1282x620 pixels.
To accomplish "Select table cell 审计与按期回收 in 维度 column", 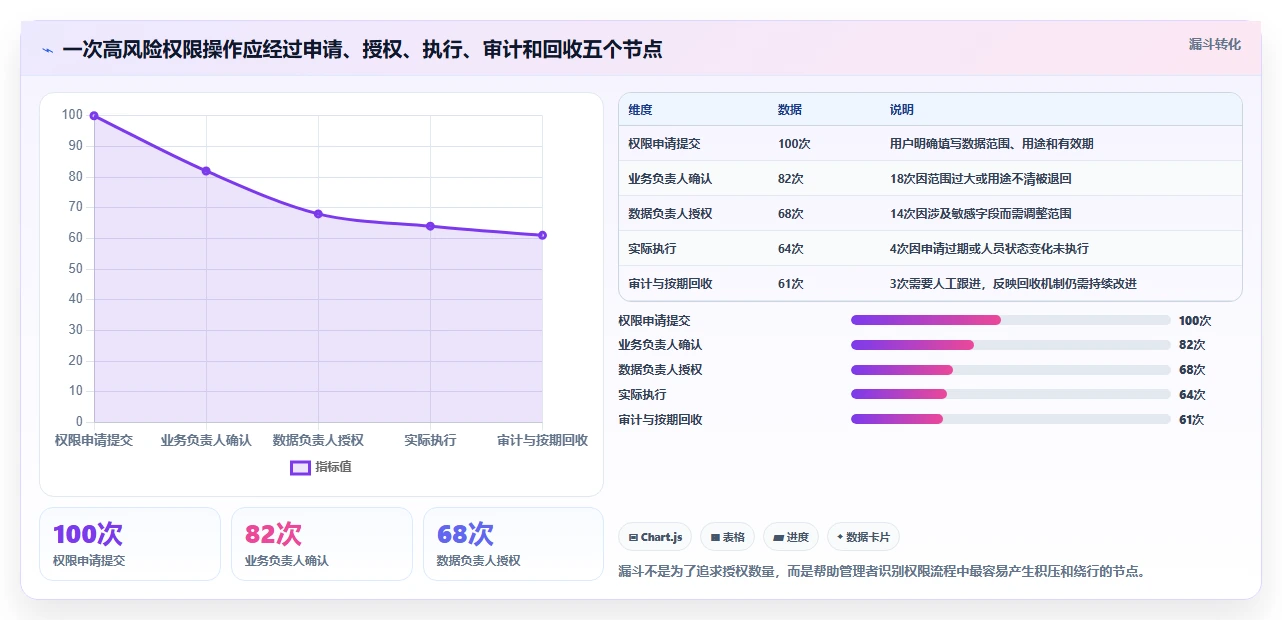I will (670, 284).
